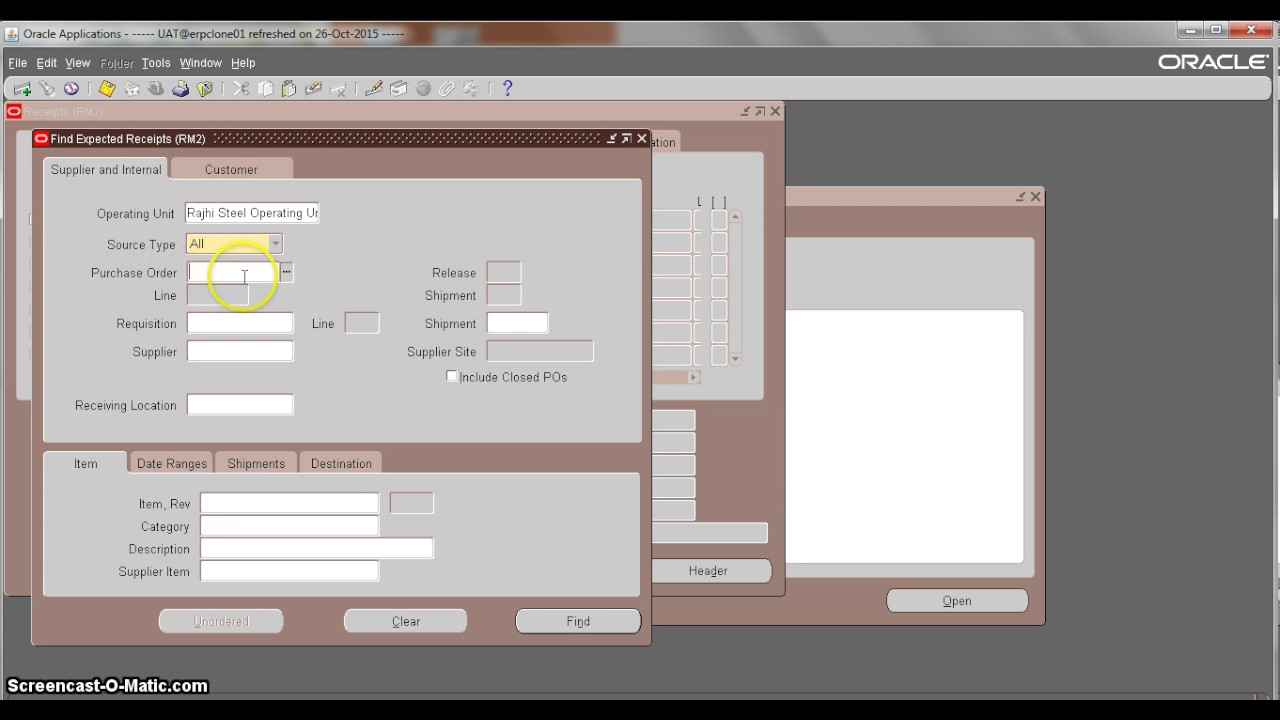
Task: Open the greyed Folder menu
Action: pyautogui.click(x=116, y=63)
